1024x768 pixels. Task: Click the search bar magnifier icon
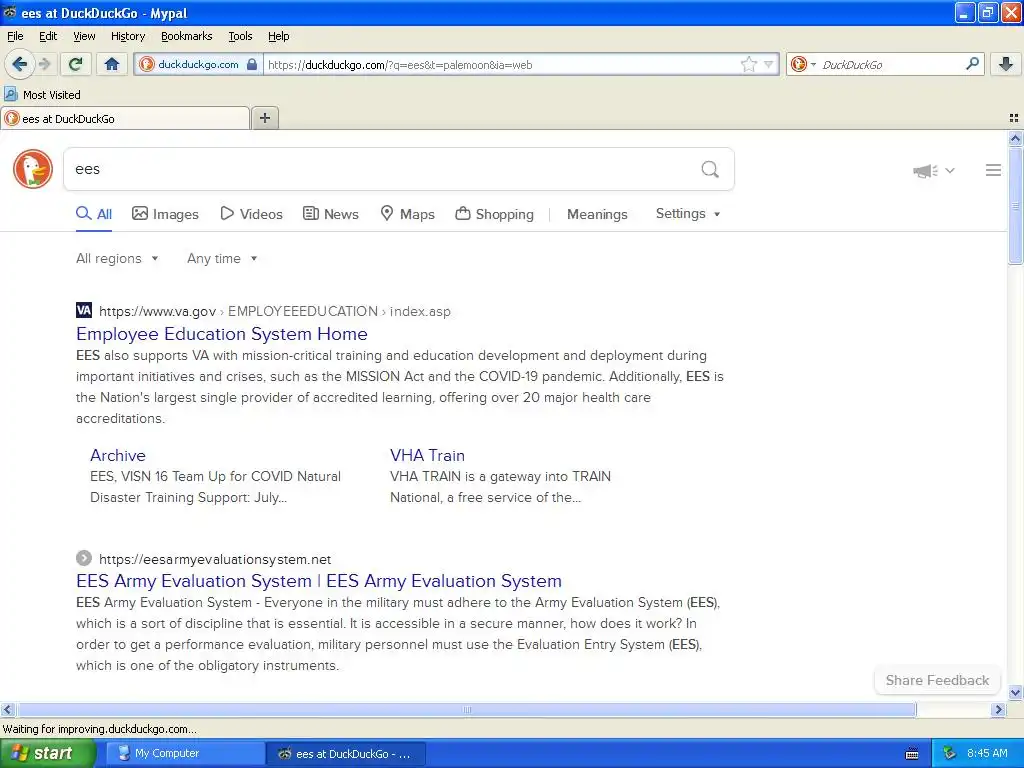tap(972, 64)
